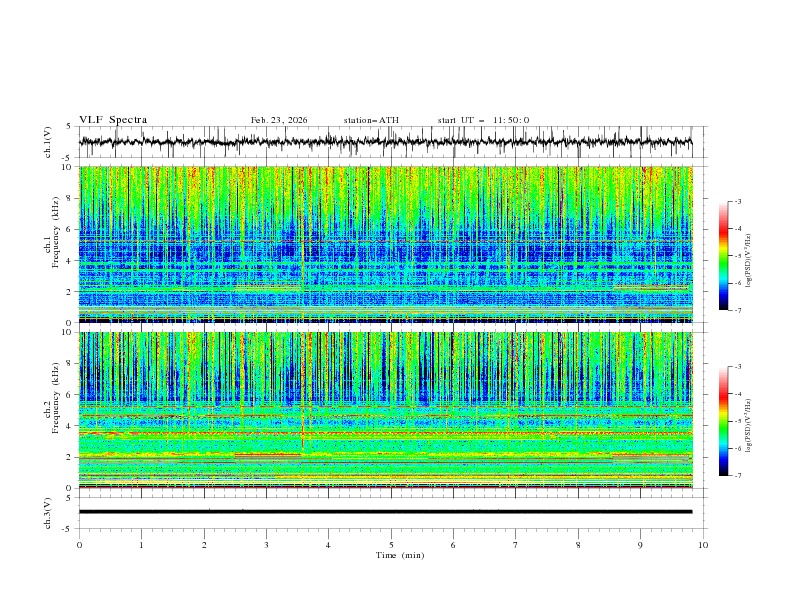Image resolution: width=792 pixels, height=612 pixels.
Task: Click the "5" tick on the time axis
Action: pos(391,545)
